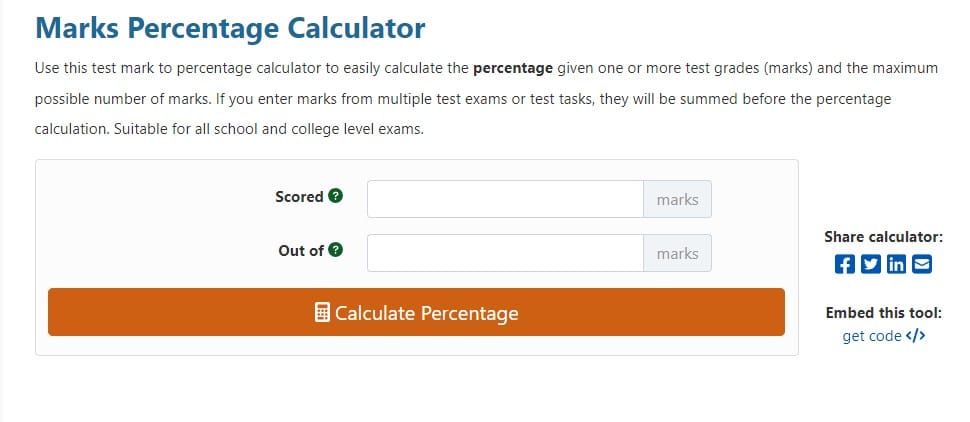Share the calculator on Facebook
Screen dimensions: 970x422
click(x=844, y=264)
